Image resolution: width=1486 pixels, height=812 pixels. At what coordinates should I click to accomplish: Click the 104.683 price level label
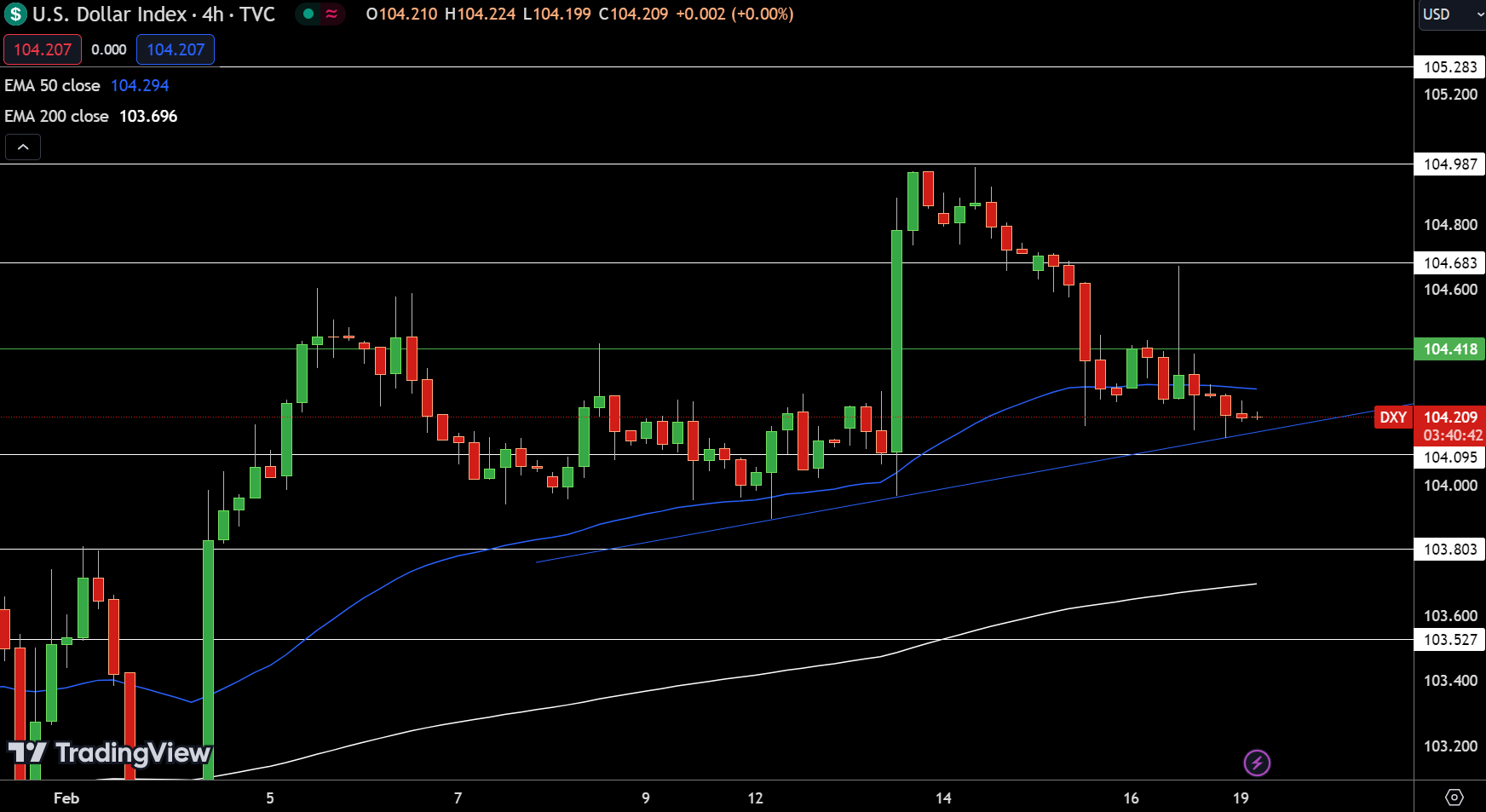pyautogui.click(x=1450, y=262)
